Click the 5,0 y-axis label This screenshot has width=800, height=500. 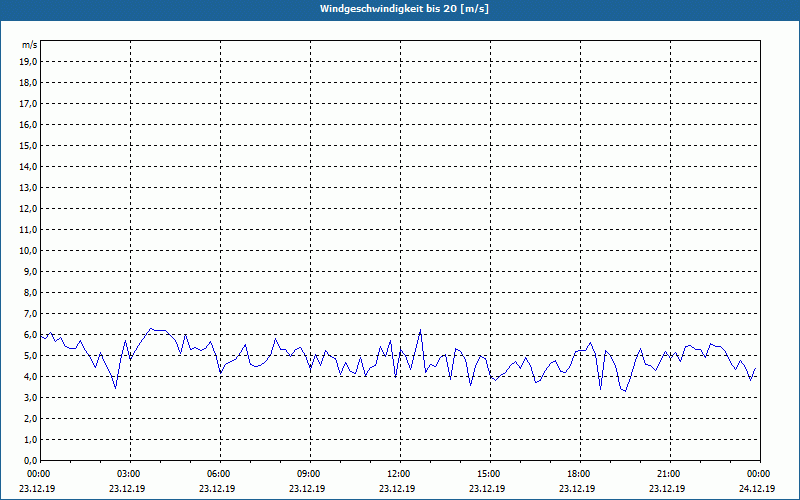tap(30, 356)
